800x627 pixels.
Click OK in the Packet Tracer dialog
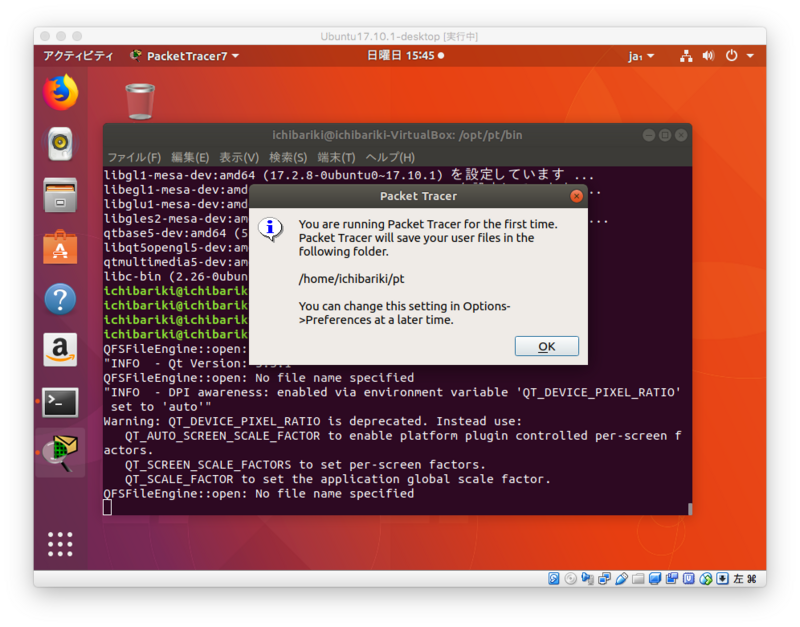click(x=546, y=346)
